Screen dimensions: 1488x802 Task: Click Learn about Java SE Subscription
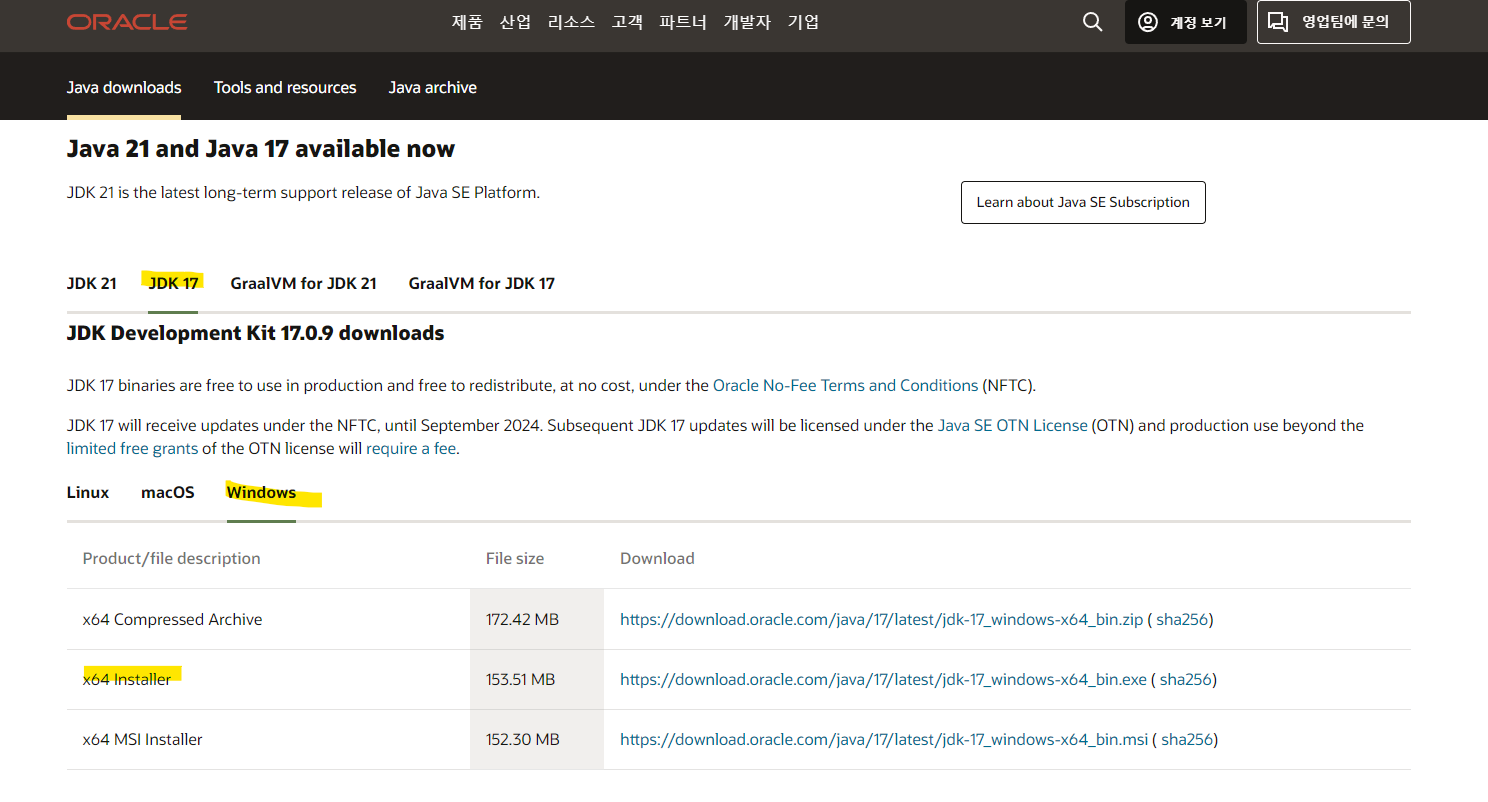(x=1083, y=202)
